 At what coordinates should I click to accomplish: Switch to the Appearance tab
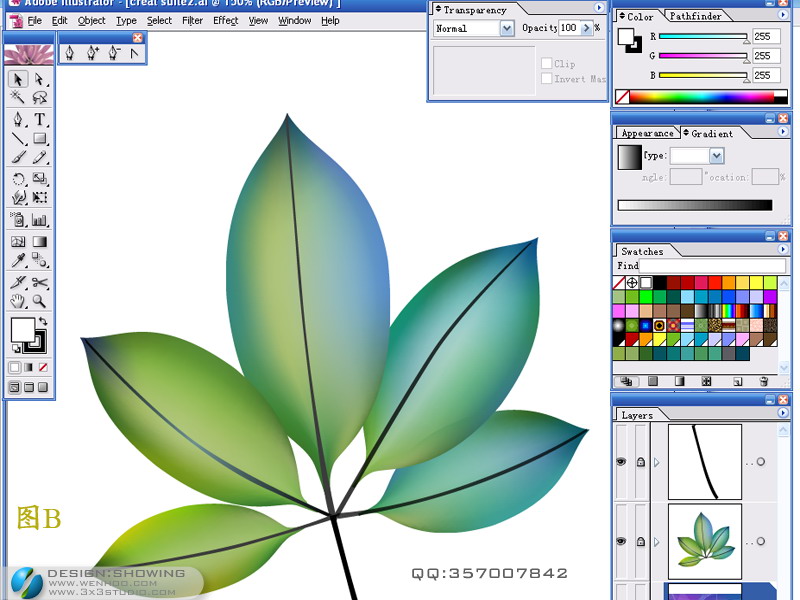click(x=647, y=133)
